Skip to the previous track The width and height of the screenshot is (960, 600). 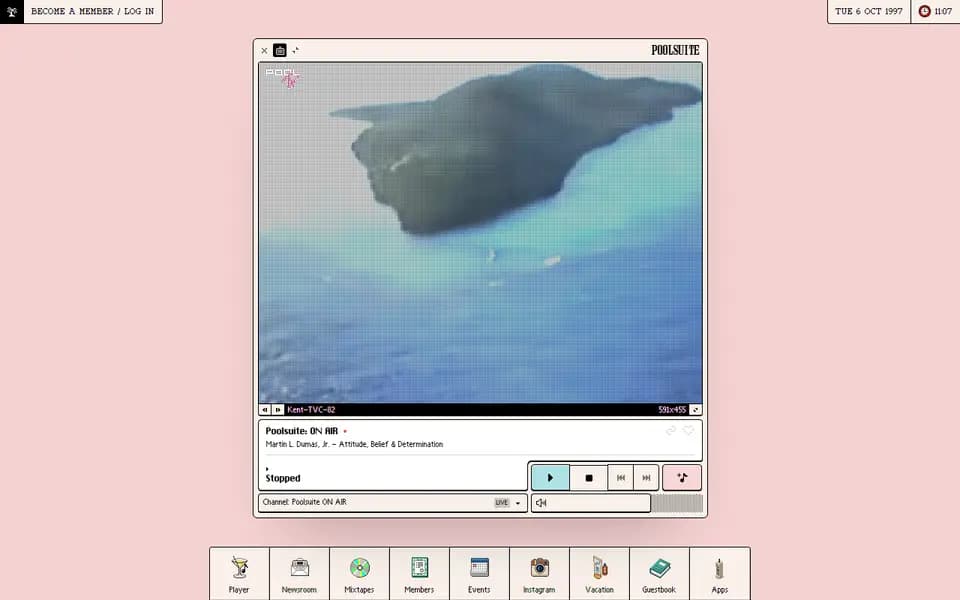(621, 478)
